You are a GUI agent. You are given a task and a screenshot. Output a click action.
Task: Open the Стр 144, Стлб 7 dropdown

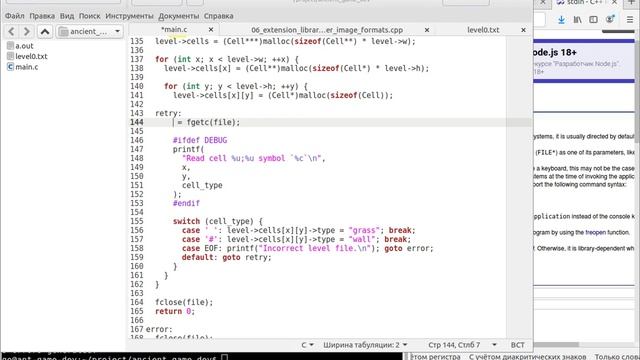tap(462, 345)
